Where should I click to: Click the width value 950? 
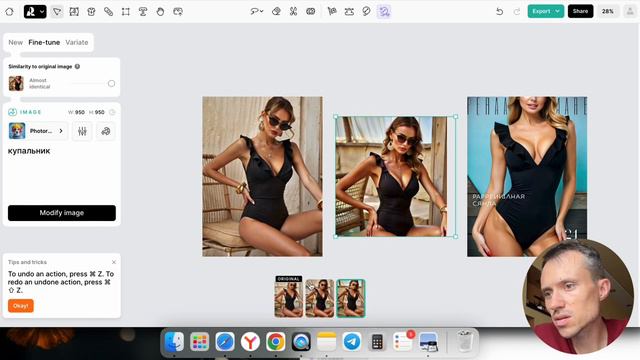80,112
